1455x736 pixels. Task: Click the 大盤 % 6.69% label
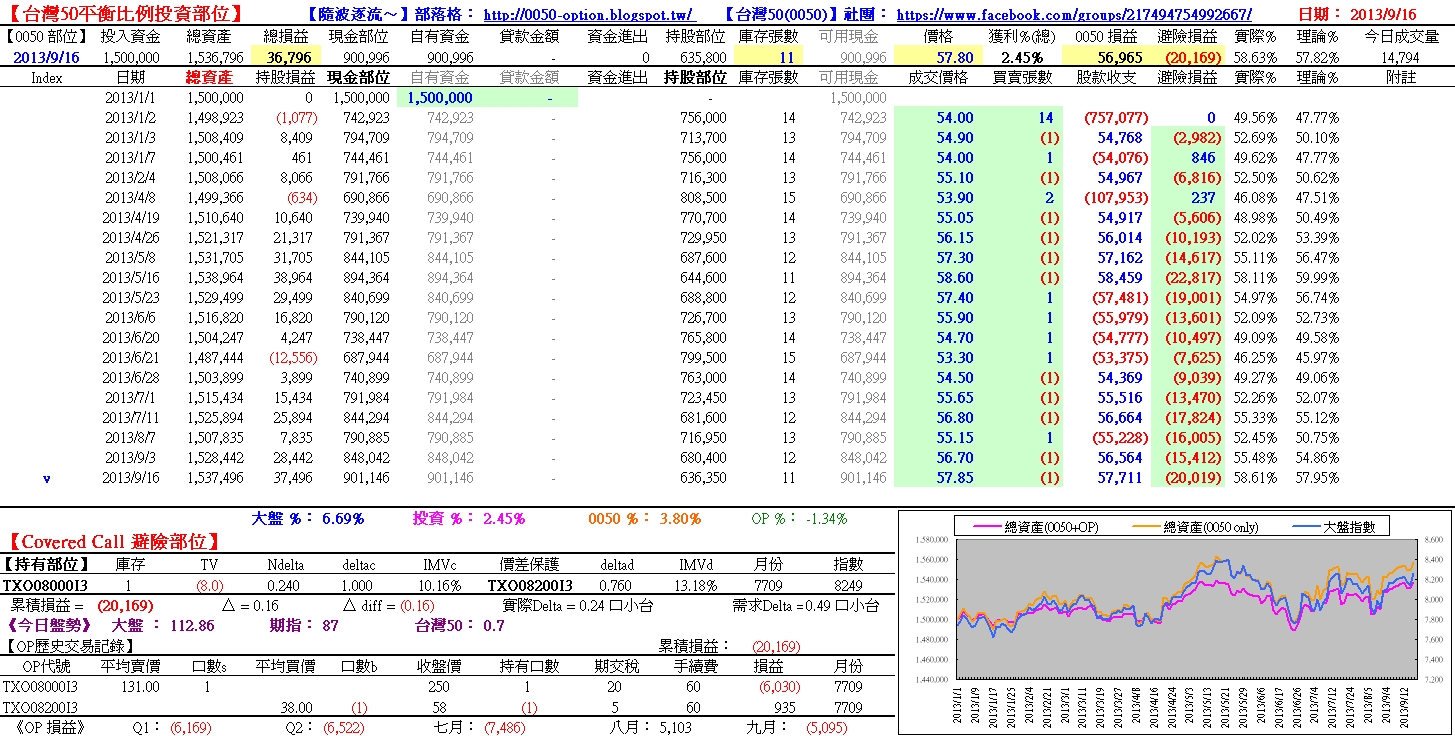(x=308, y=518)
